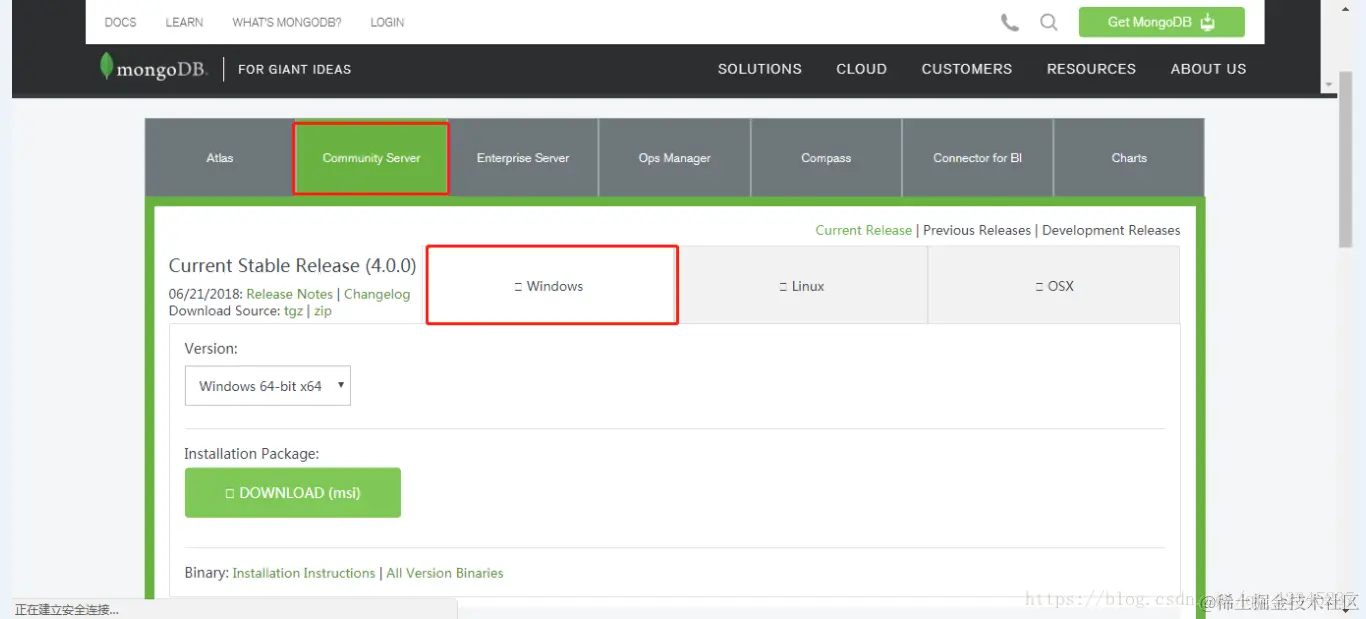Open All Version Binaries link
Image resolution: width=1366 pixels, height=619 pixels.
[445, 573]
